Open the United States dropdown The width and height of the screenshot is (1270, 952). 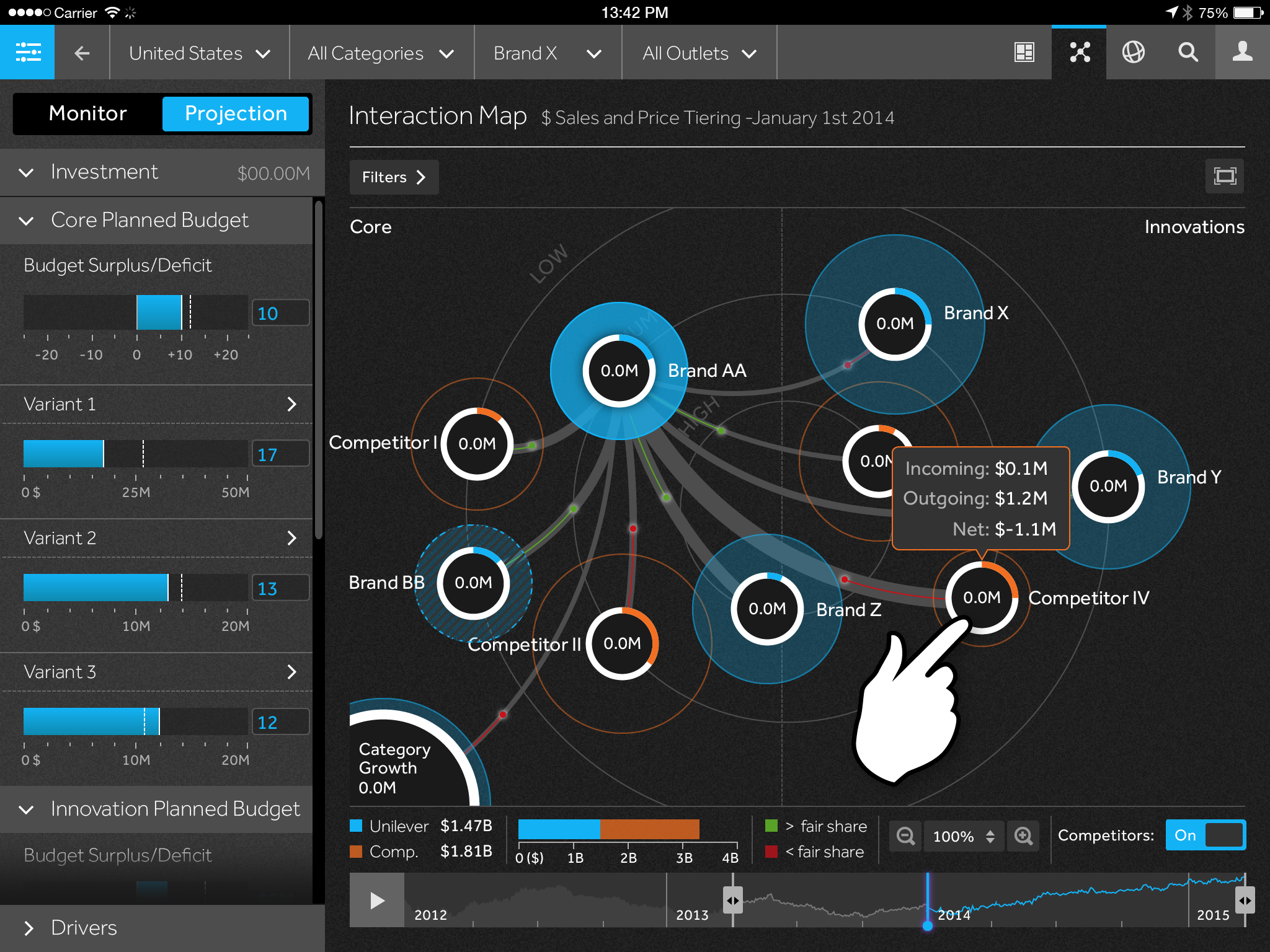tap(200, 53)
